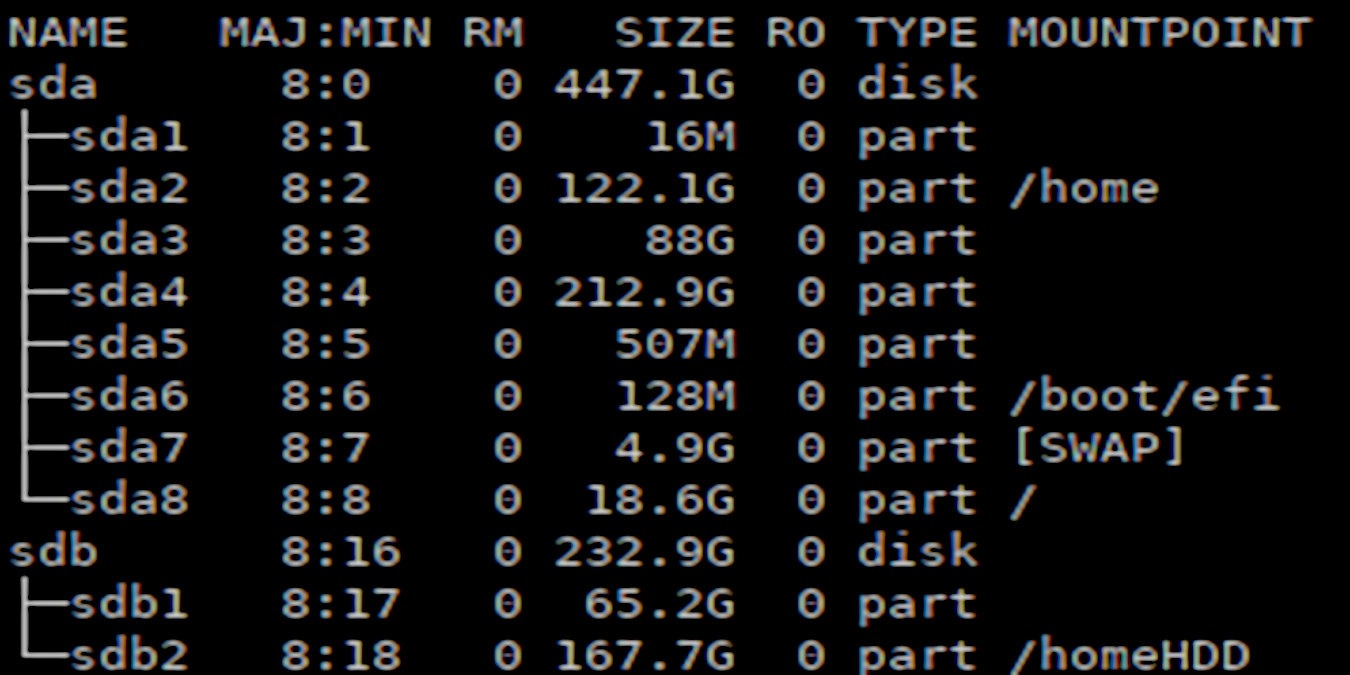1350x675 pixels.
Task: Select the sda5 partition name
Action: click(128, 345)
